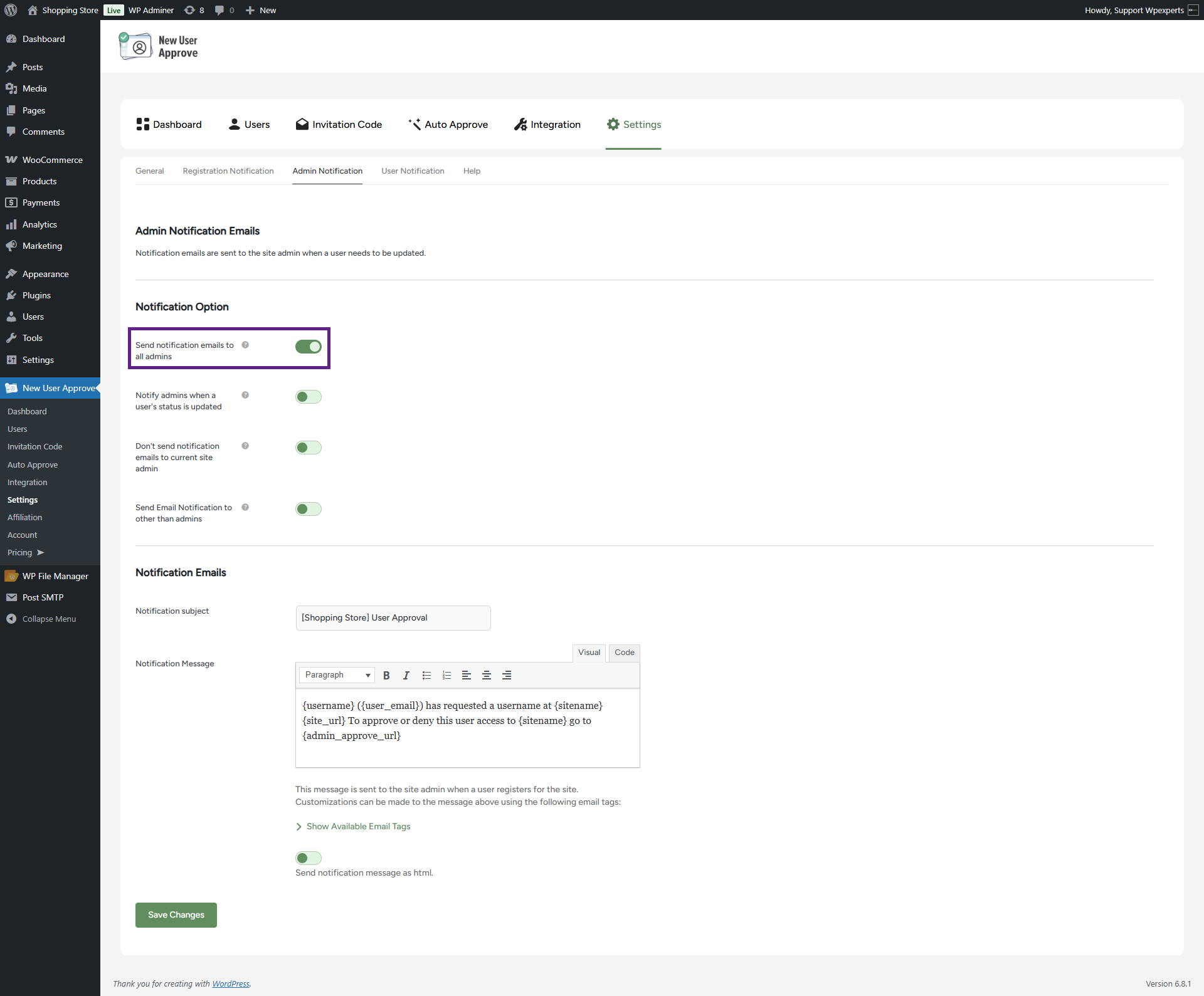1204x996 pixels.
Task: Click the Bold formatting icon in editor
Action: point(386,675)
